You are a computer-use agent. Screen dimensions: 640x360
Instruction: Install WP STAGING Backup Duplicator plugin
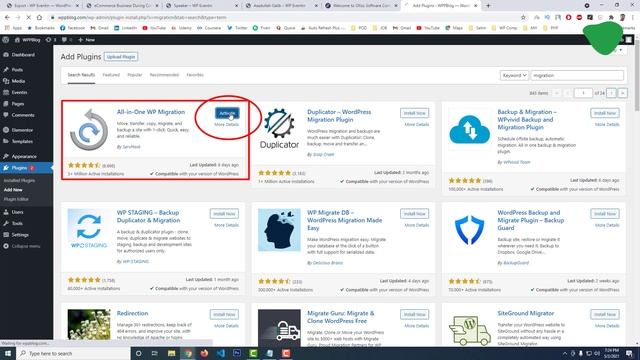point(224,213)
